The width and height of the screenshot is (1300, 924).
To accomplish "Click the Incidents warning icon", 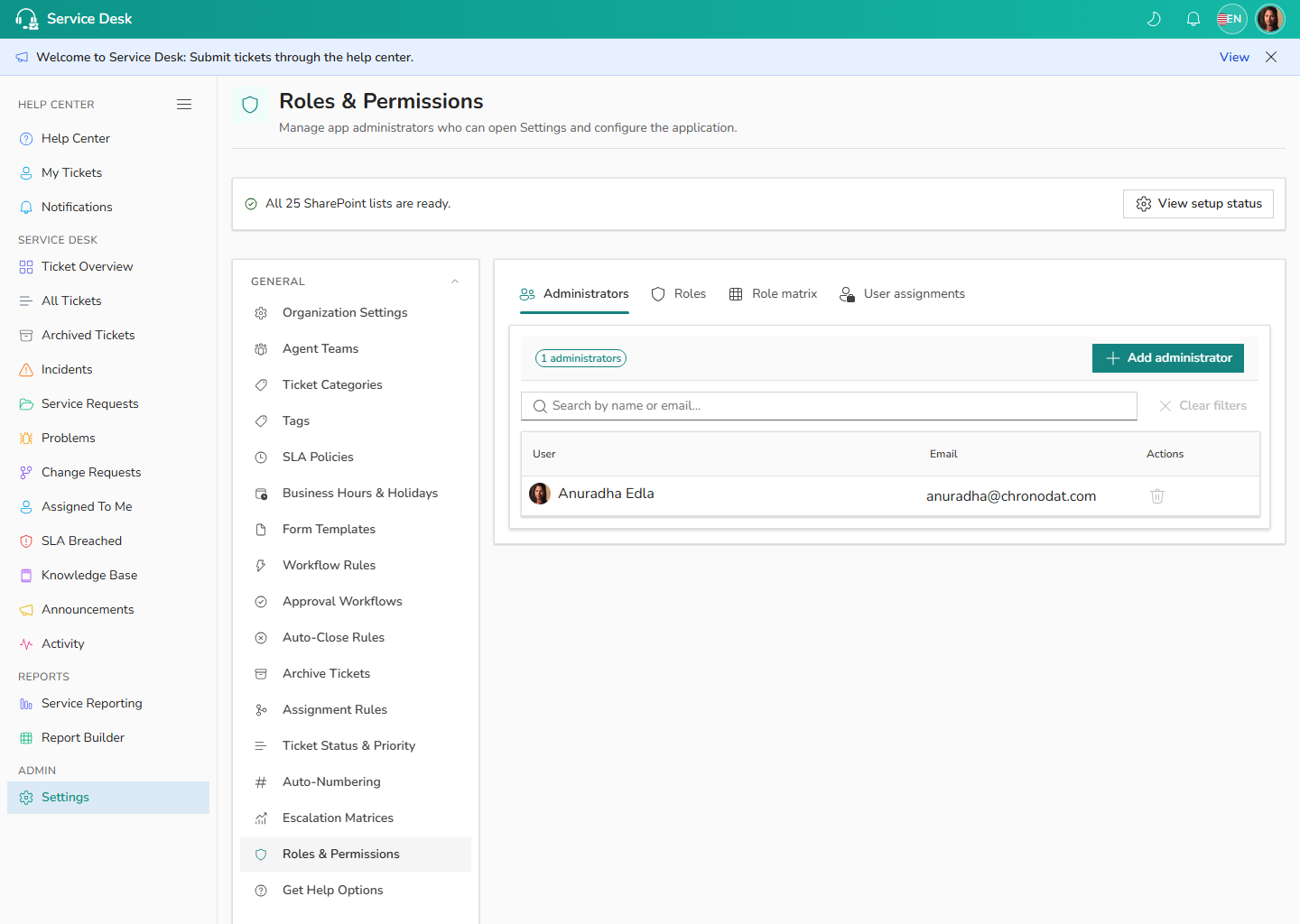I will tap(26, 369).
